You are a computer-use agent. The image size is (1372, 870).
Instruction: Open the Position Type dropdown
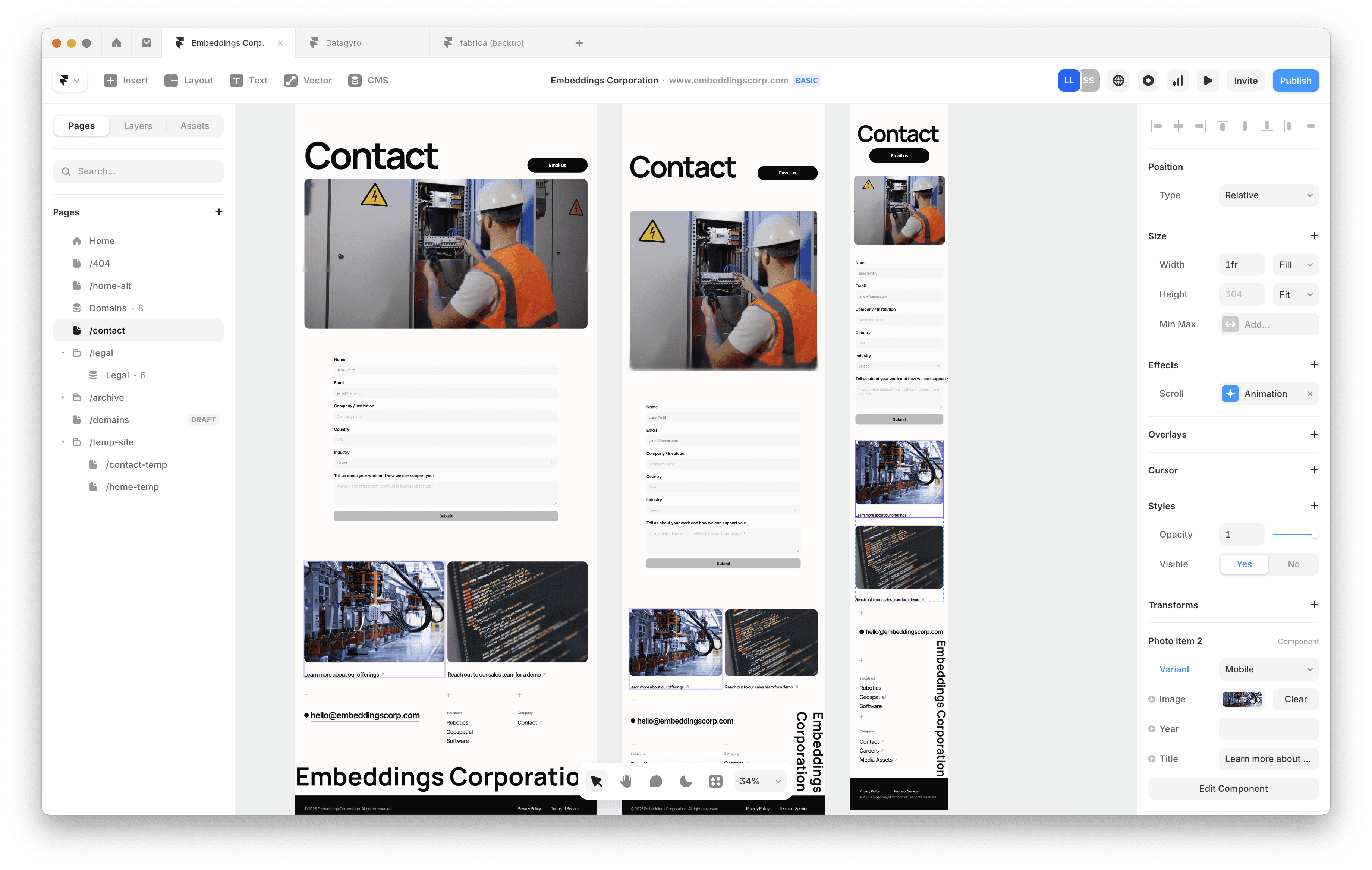[1268, 195]
